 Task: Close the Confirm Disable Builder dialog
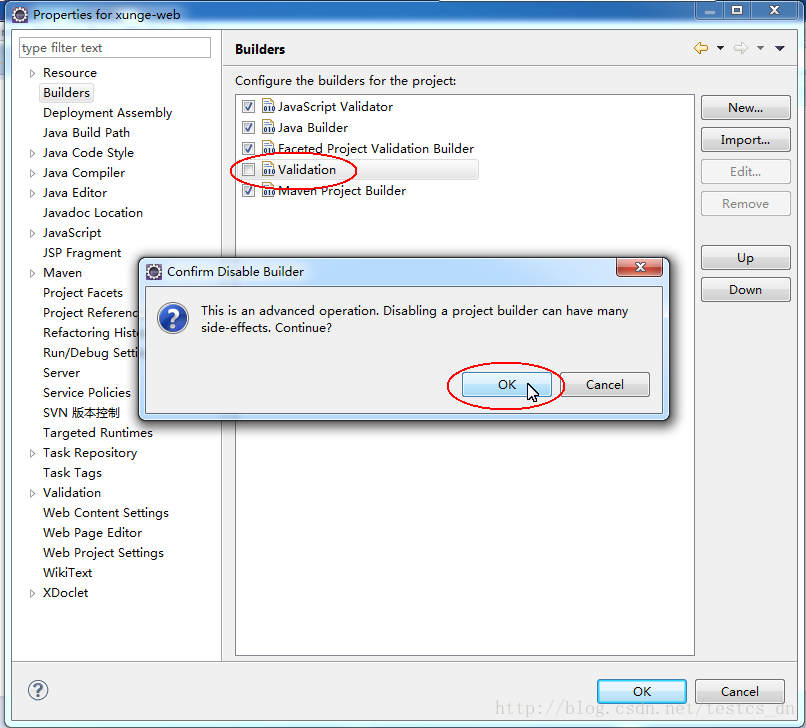pyautogui.click(x=639, y=267)
